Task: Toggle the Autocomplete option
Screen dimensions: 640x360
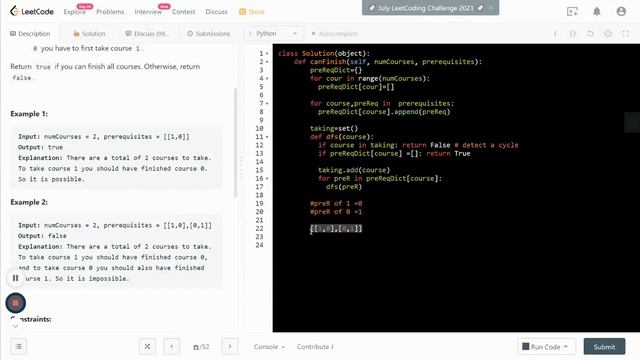Action: pos(335,33)
